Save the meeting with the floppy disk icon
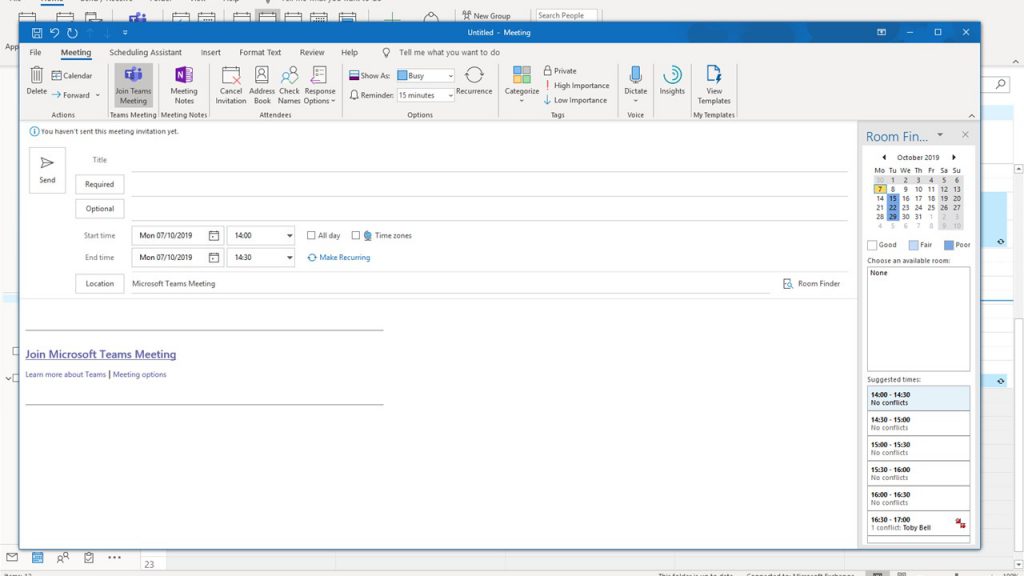The height and width of the screenshot is (576, 1024). 37,33
